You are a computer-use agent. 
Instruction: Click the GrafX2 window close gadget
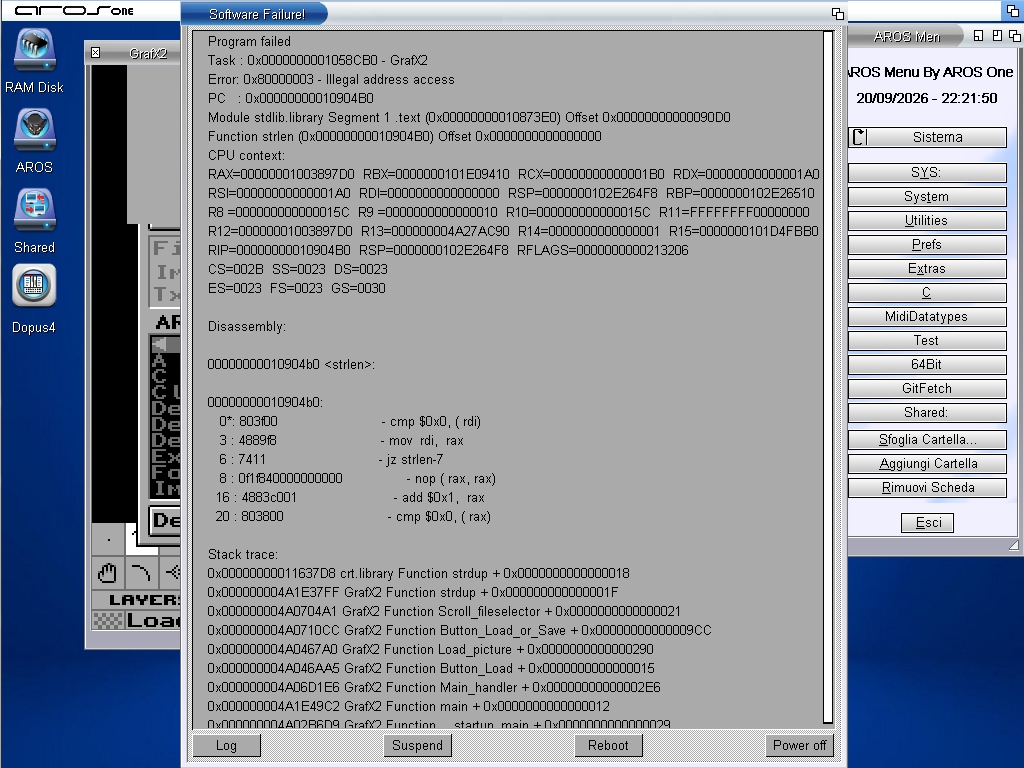(95, 53)
